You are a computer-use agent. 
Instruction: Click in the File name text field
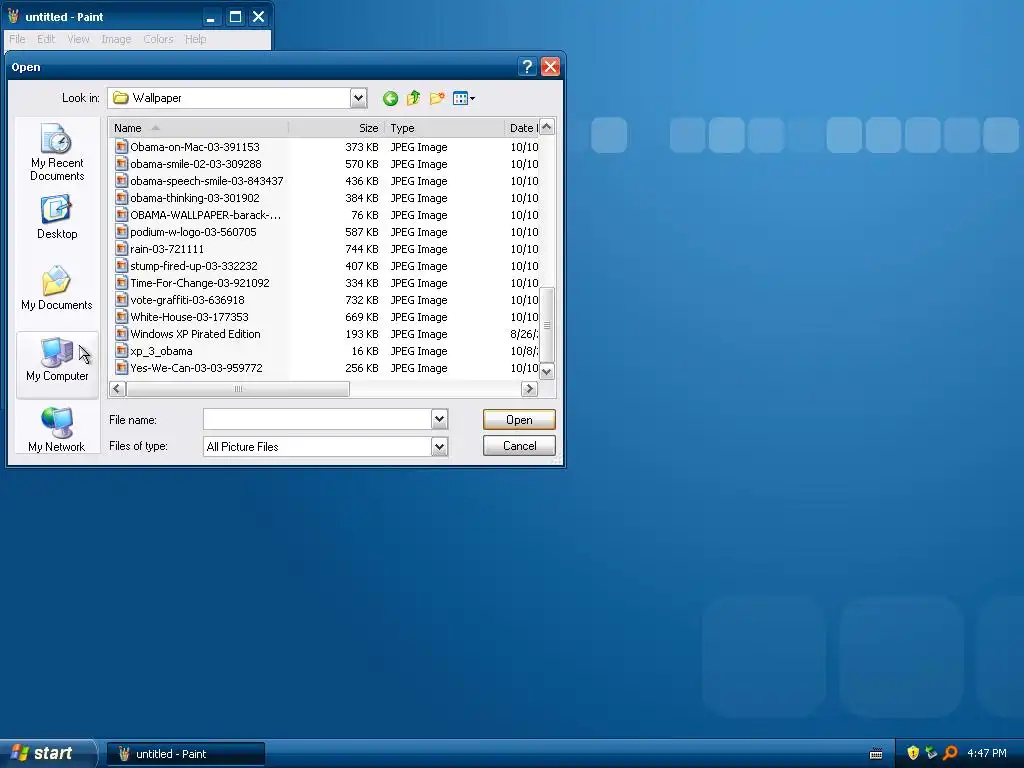[x=317, y=419]
